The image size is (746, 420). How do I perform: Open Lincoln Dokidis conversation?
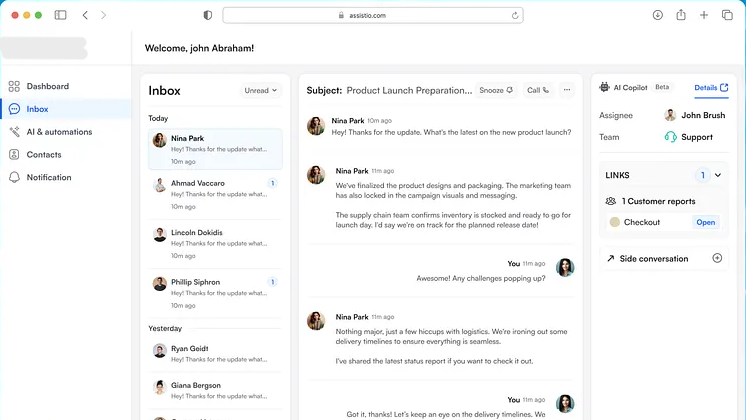(x=215, y=244)
